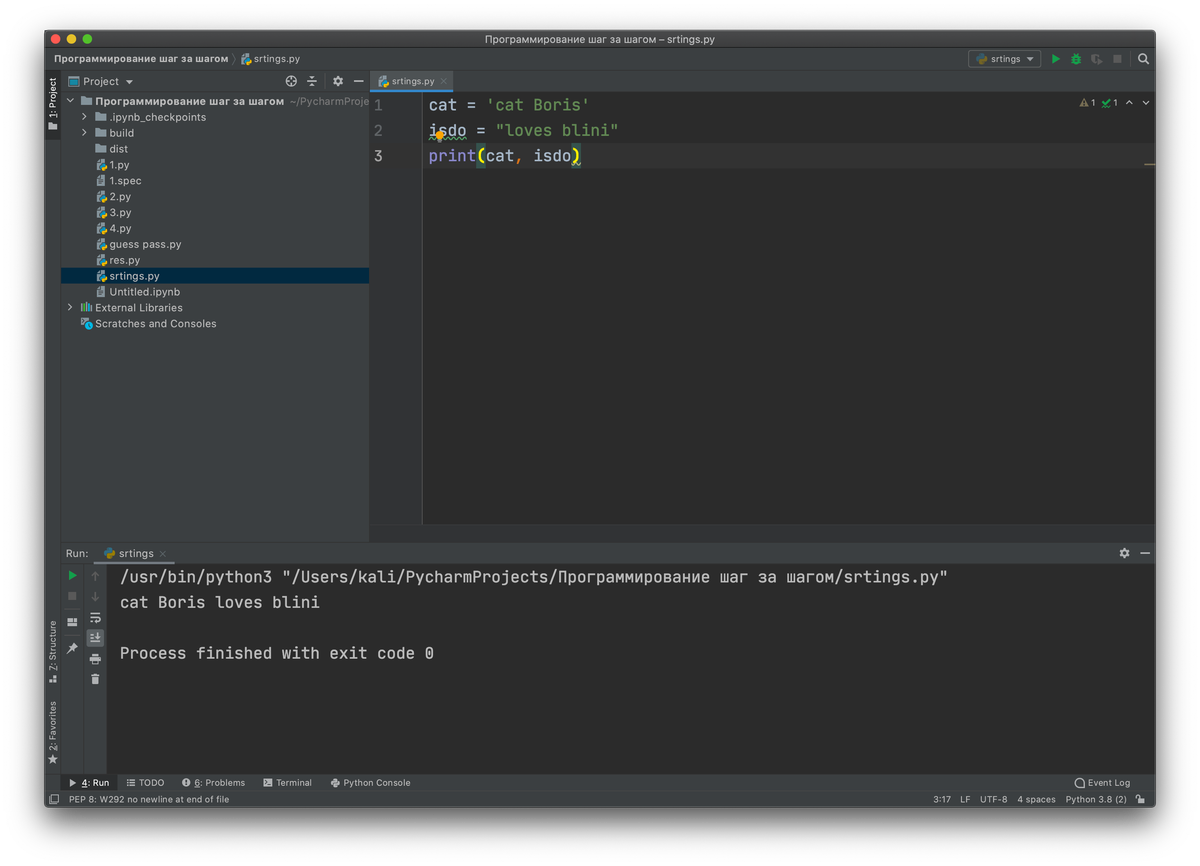Open Structure side tab
This screenshot has height=866, width=1200.
point(53,653)
